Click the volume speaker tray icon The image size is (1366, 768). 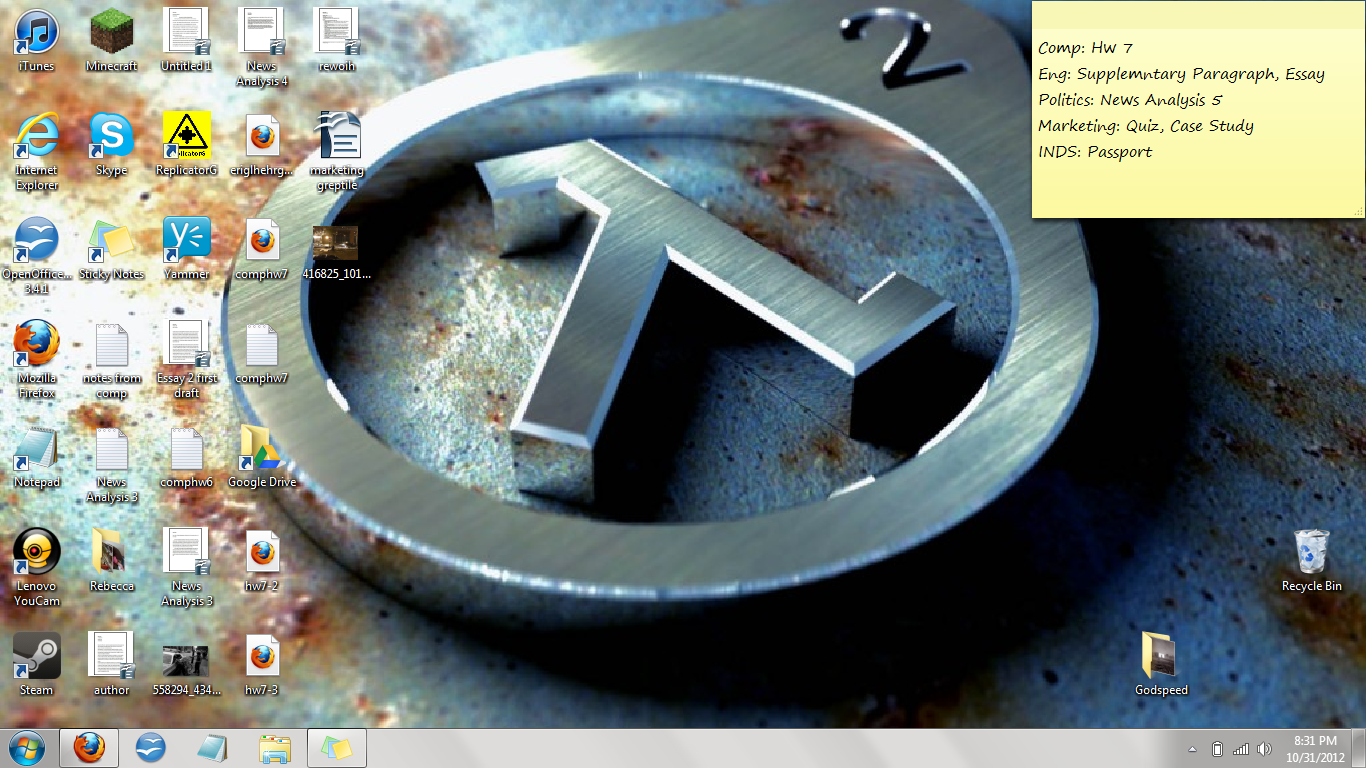click(x=1265, y=749)
